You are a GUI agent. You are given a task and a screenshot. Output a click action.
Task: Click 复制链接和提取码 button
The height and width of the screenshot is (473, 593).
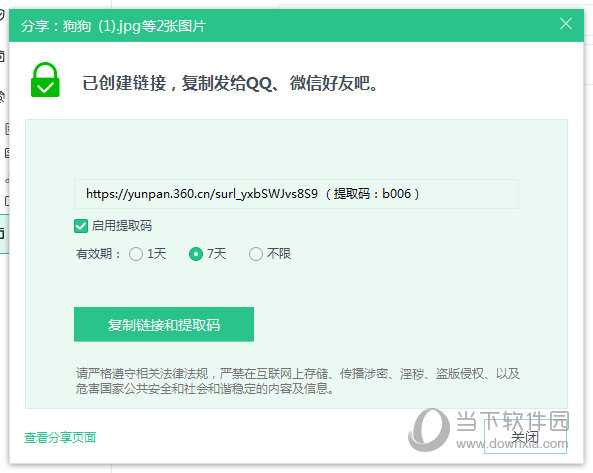(x=164, y=324)
